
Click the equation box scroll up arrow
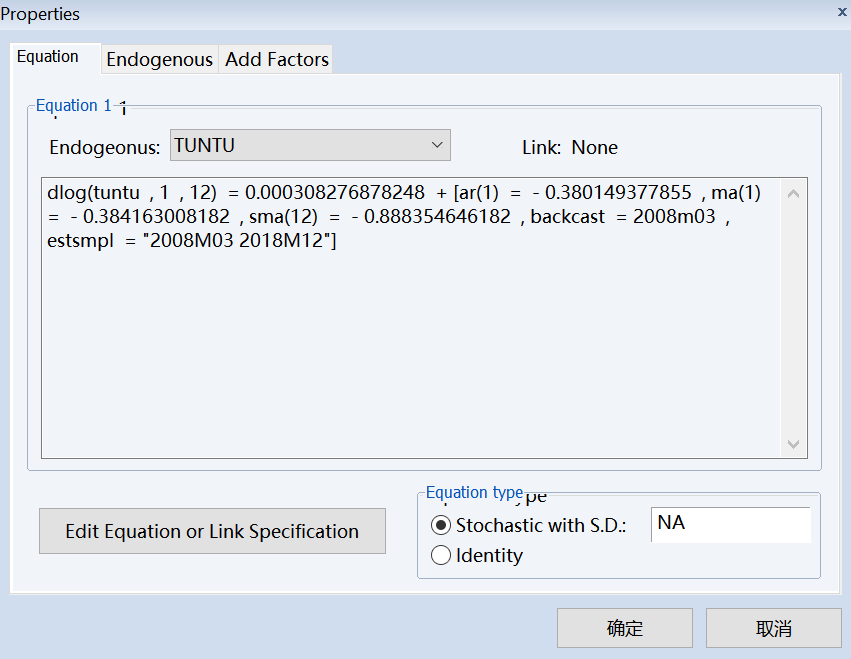coord(794,194)
